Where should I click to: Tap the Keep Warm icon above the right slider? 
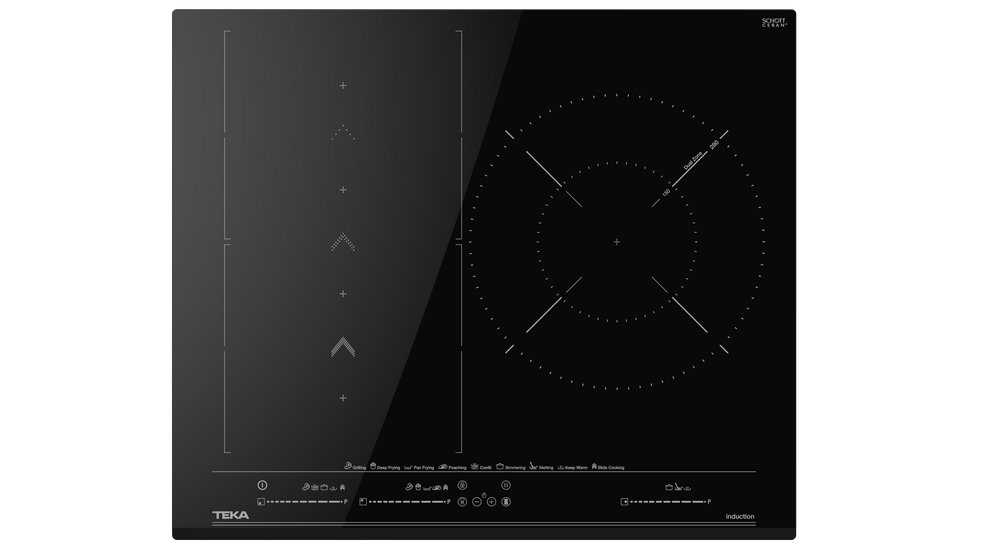tap(688, 488)
